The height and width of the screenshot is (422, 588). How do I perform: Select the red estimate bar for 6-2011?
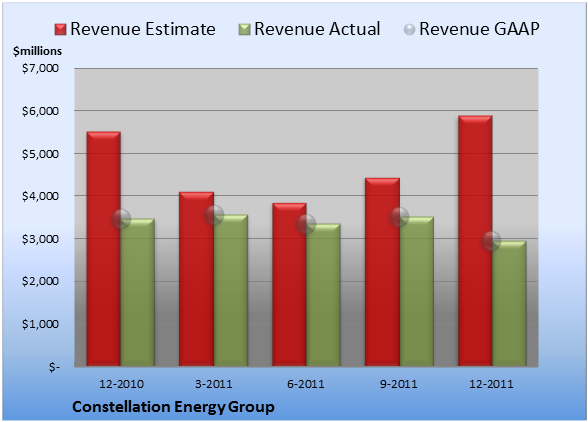click(x=289, y=284)
